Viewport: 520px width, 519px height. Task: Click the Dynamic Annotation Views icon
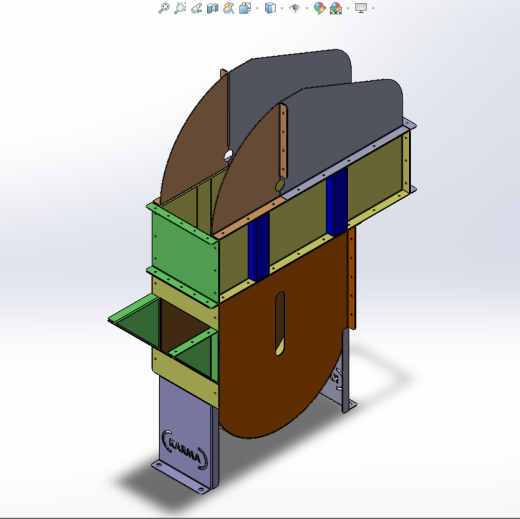(x=229, y=8)
